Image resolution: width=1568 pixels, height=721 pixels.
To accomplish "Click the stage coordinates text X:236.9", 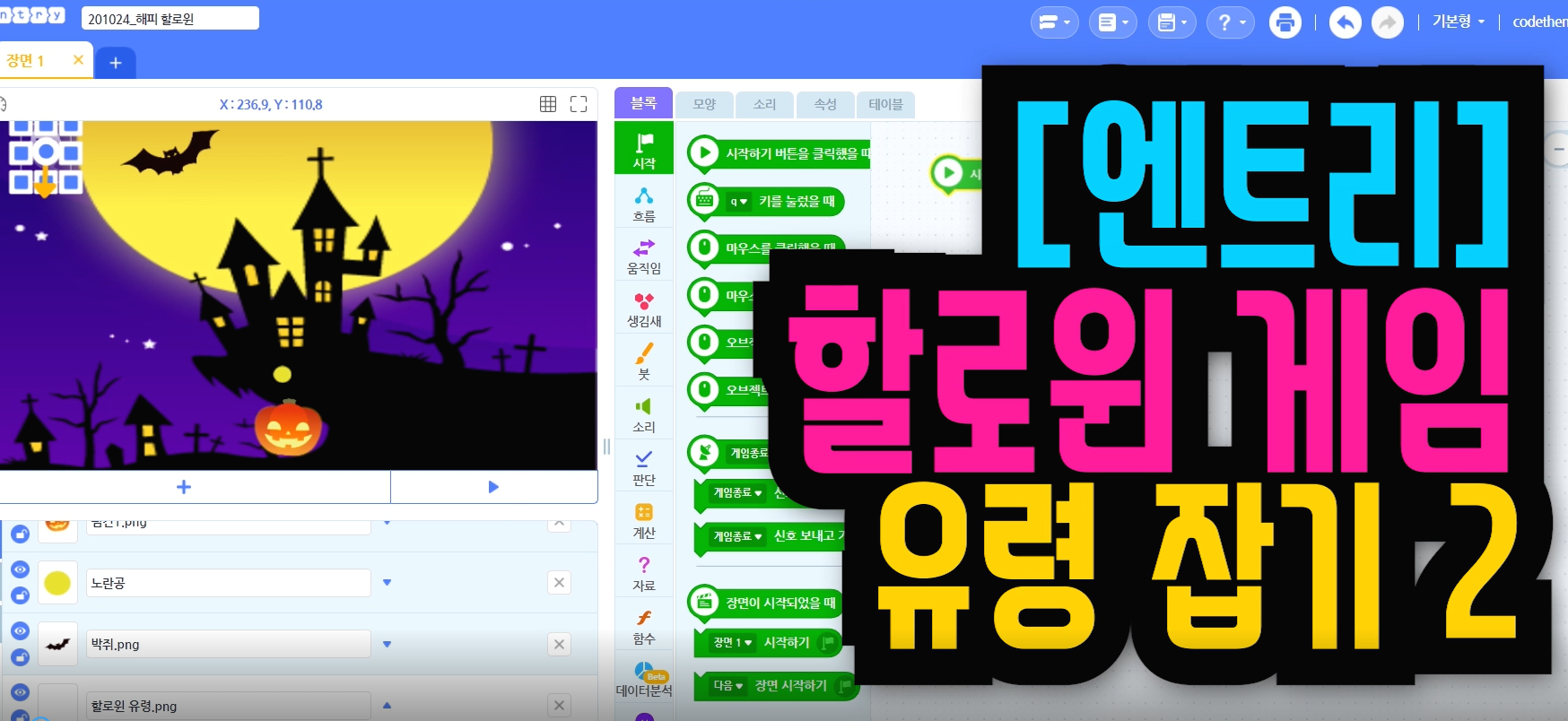I will point(271,104).
